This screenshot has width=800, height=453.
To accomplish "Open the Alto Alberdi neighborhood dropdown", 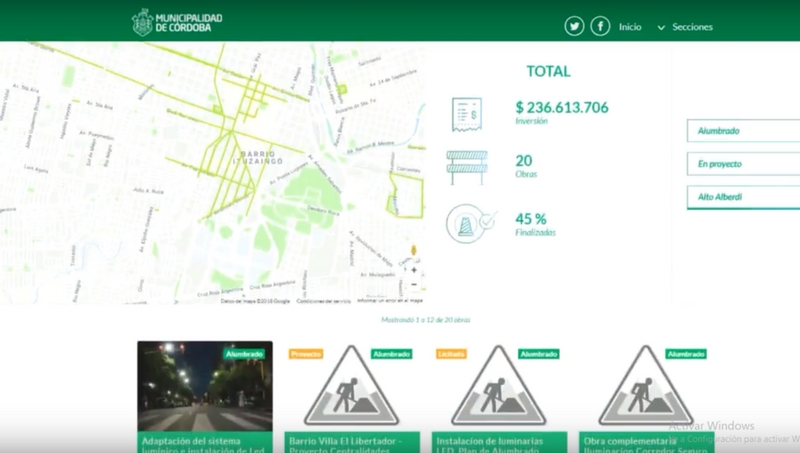I will click(743, 197).
